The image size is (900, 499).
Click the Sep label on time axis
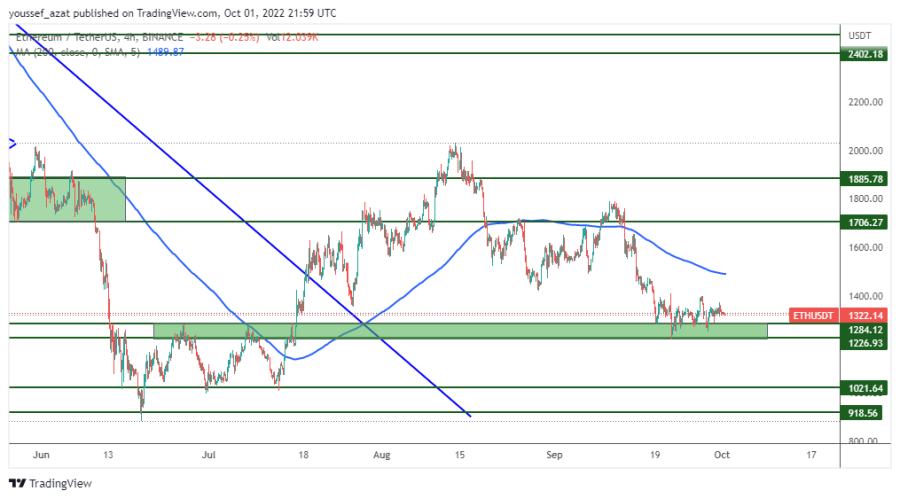(555, 454)
